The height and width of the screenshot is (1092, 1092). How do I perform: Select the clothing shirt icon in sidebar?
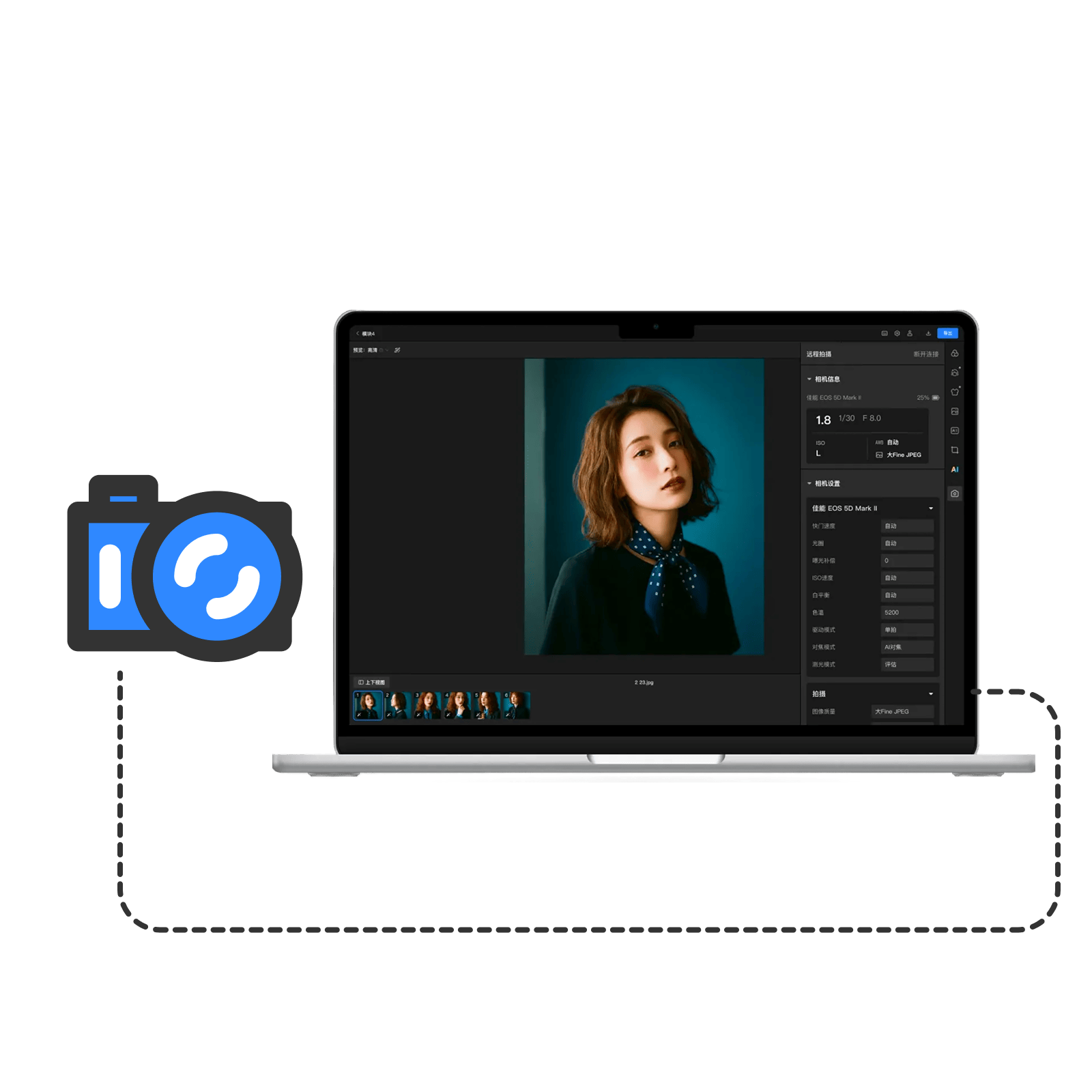[x=954, y=392]
